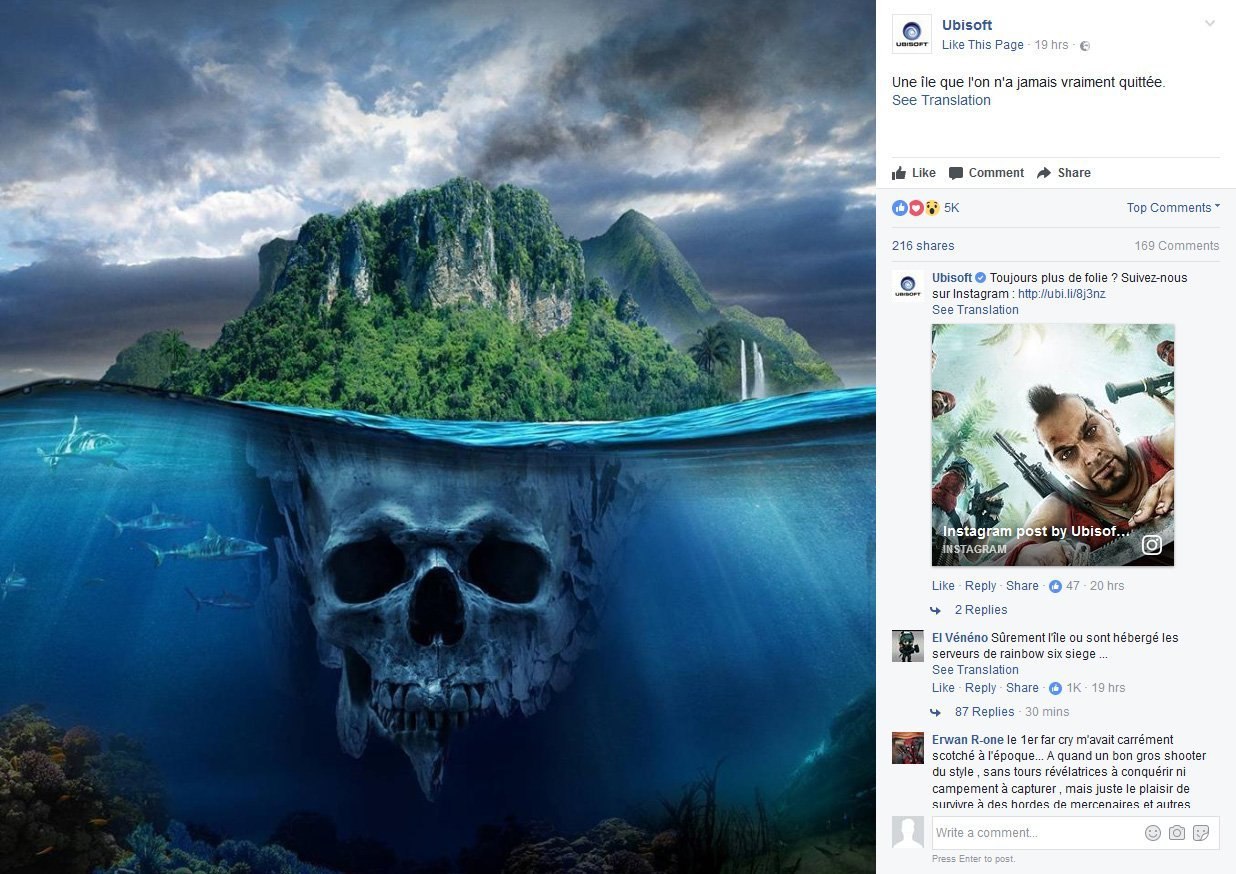Image resolution: width=1236 pixels, height=874 pixels.
Task: Click El Vénéno's profile avatar
Action: 908,646
